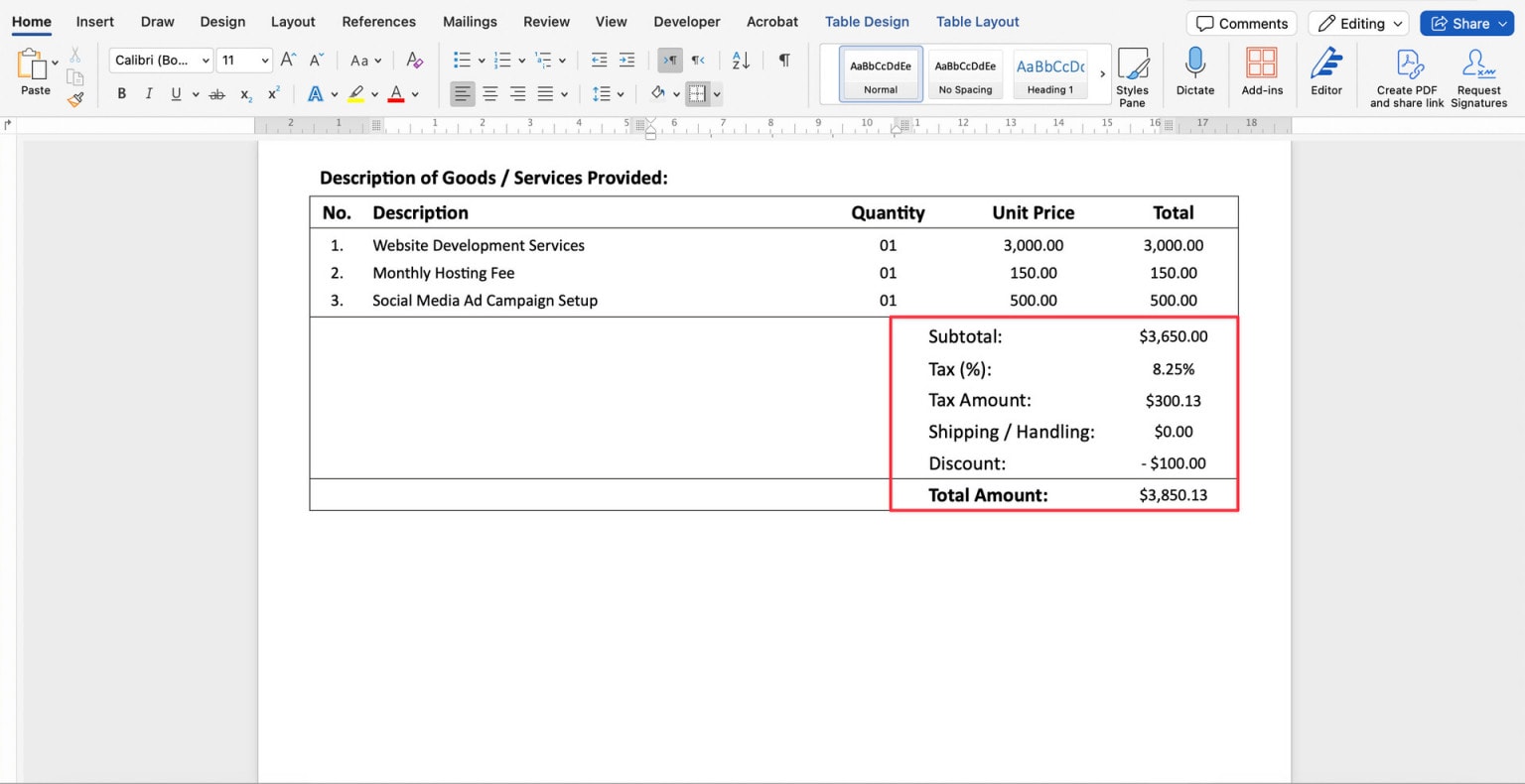Activate the Dictate tool
Image resolution: width=1525 pixels, height=784 pixels.
[1195, 67]
